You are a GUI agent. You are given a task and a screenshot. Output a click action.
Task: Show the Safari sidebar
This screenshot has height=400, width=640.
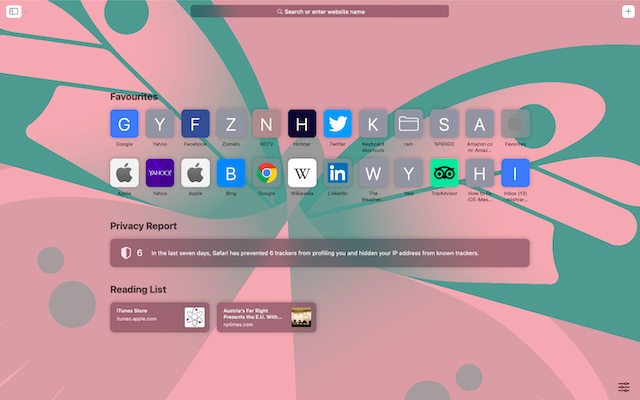(13, 11)
